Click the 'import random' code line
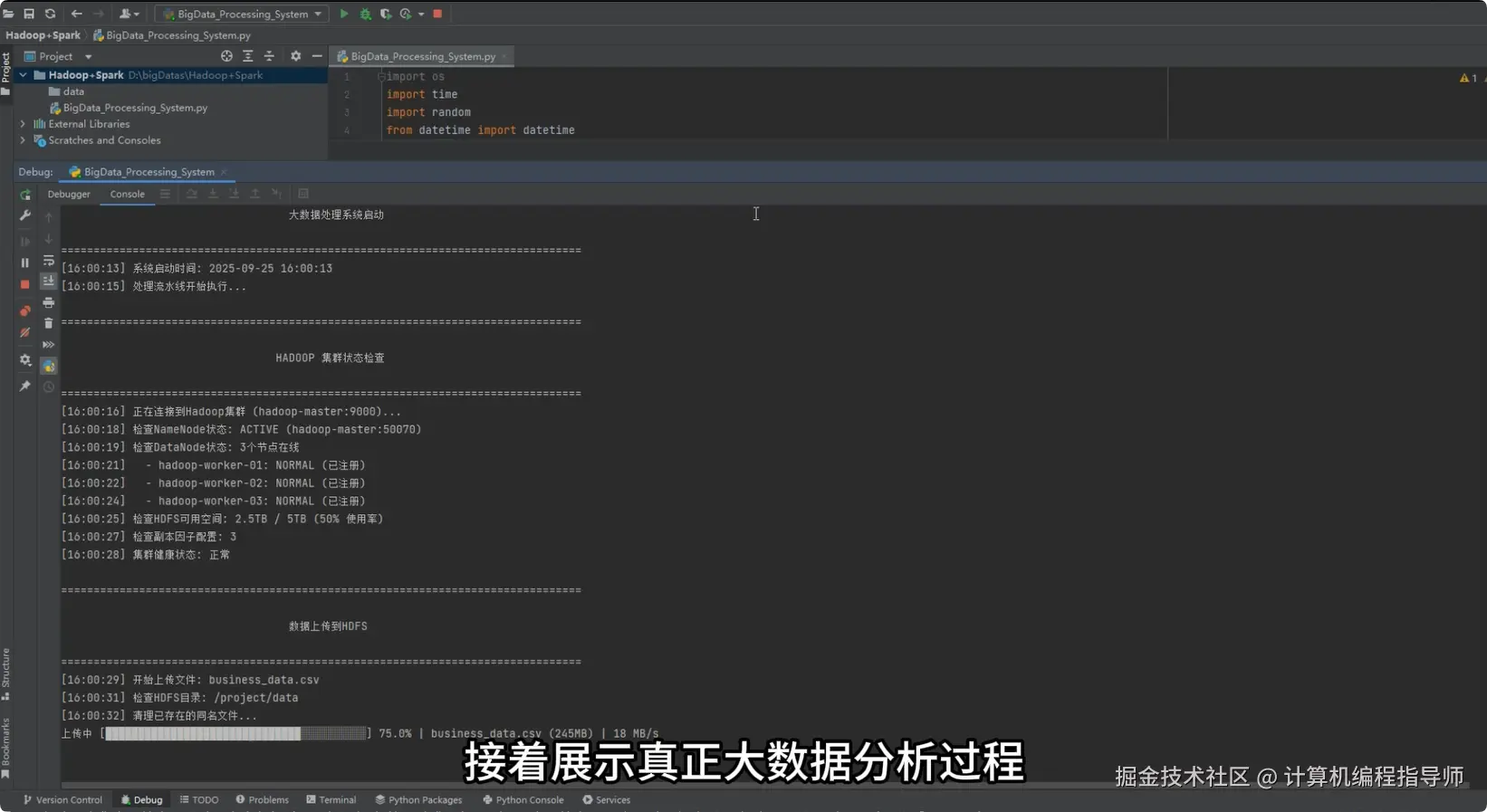The width and height of the screenshot is (1487, 812). pyautogui.click(x=428, y=112)
